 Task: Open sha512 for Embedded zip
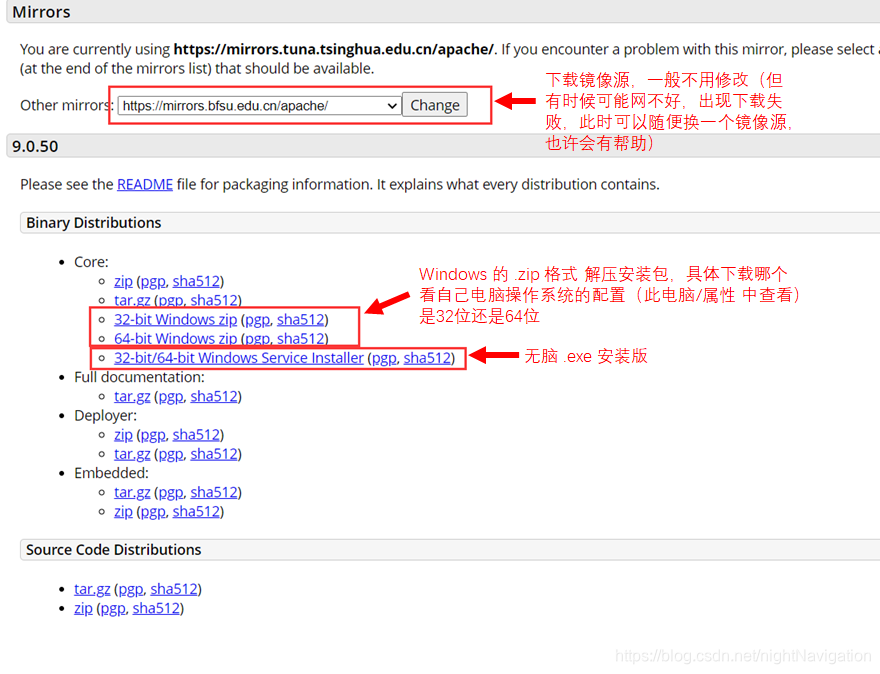pos(196,512)
